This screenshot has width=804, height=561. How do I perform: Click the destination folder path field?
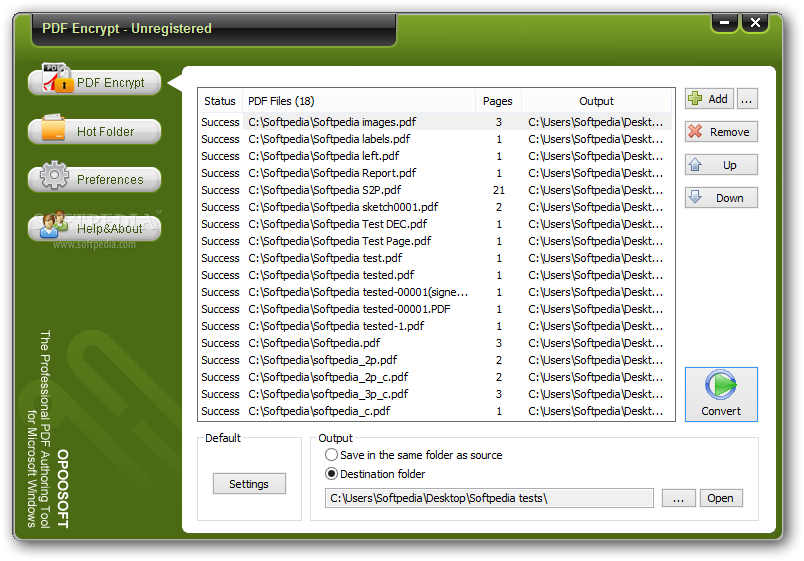(x=489, y=498)
